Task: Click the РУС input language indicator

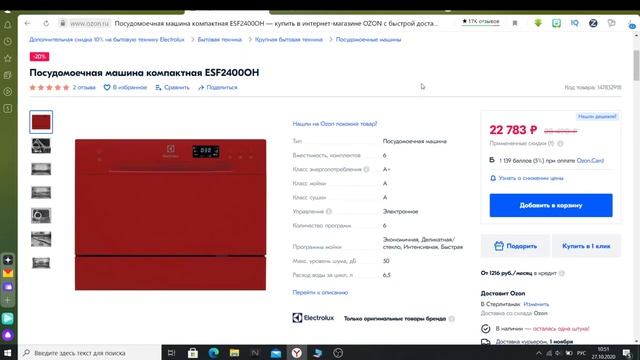Action: click(581, 353)
